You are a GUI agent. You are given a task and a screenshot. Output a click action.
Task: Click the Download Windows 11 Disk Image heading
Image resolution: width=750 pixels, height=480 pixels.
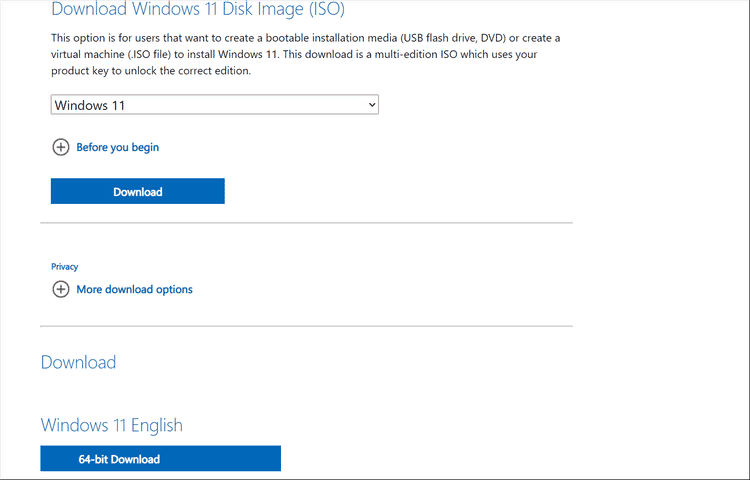click(198, 9)
